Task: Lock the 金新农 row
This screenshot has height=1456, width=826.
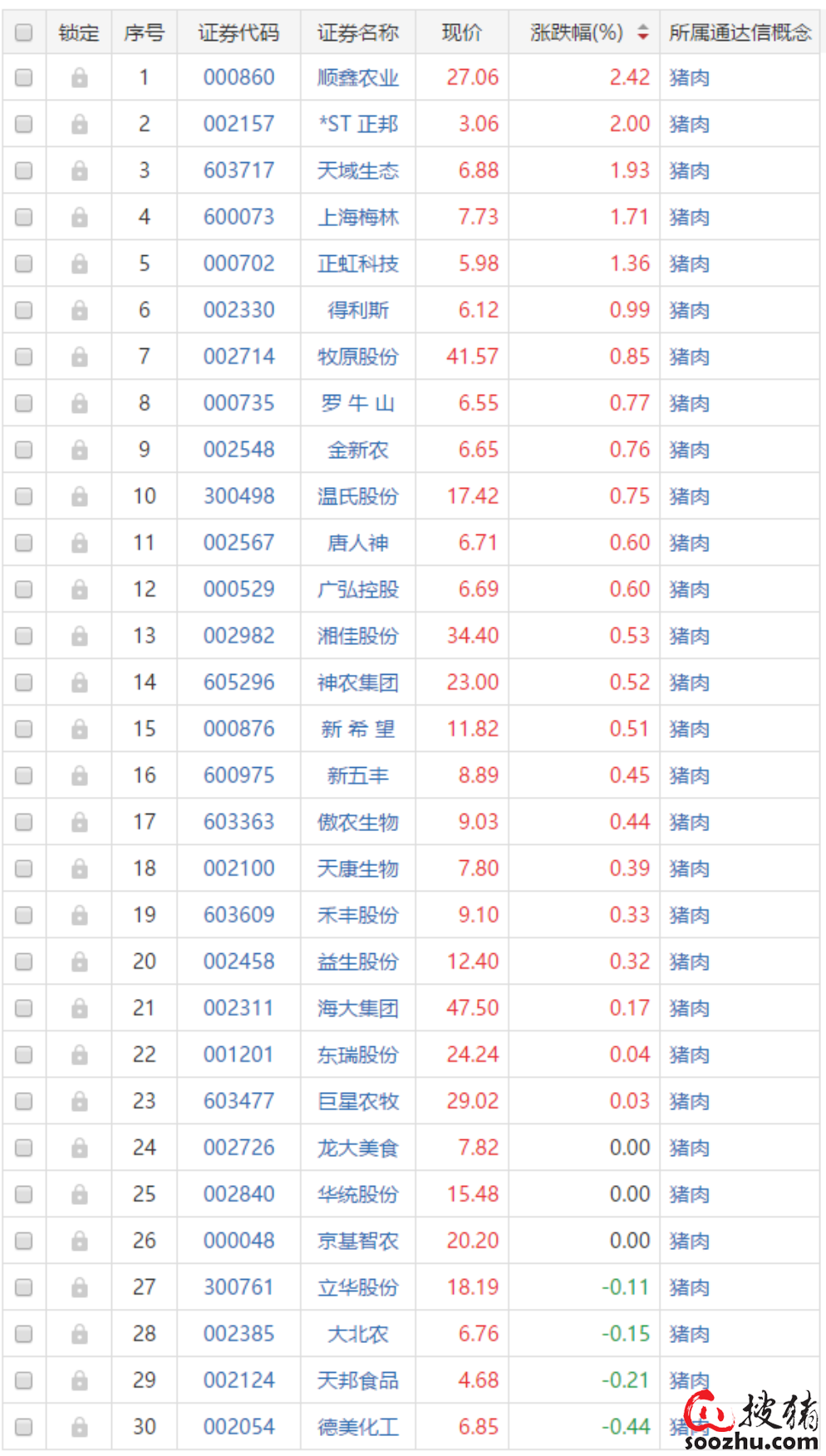Action: pyautogui.click(x=79, y=450)
